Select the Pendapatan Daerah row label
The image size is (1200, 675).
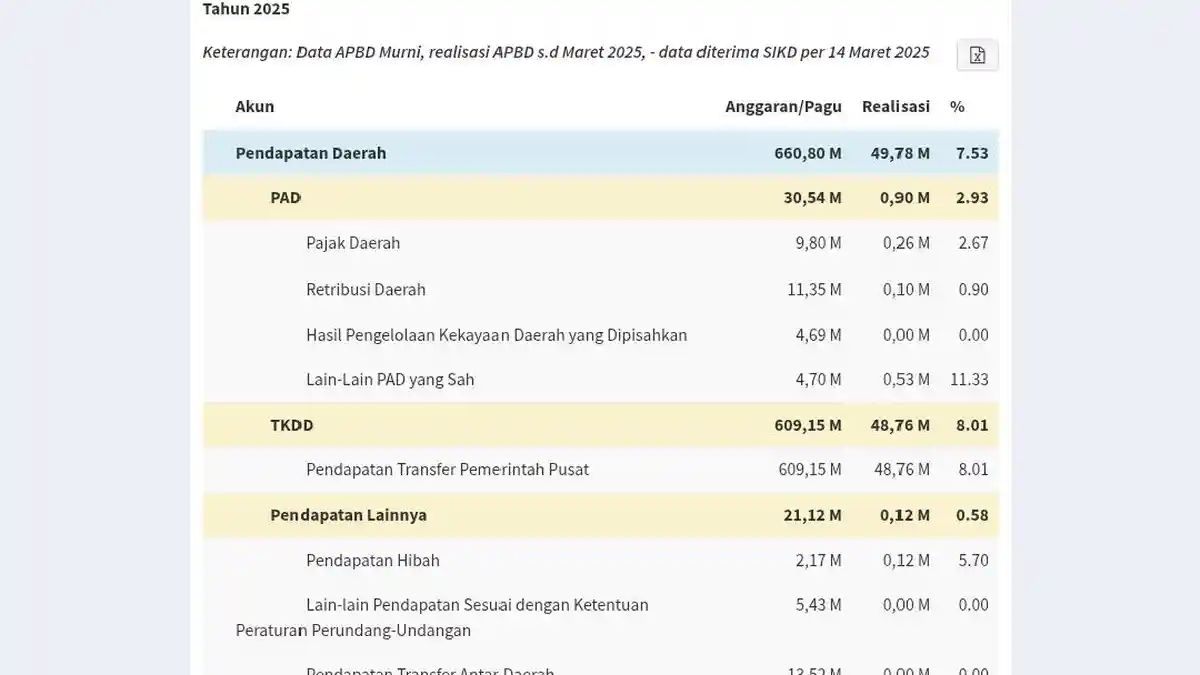pyautogui.click(x=311, y=153)
